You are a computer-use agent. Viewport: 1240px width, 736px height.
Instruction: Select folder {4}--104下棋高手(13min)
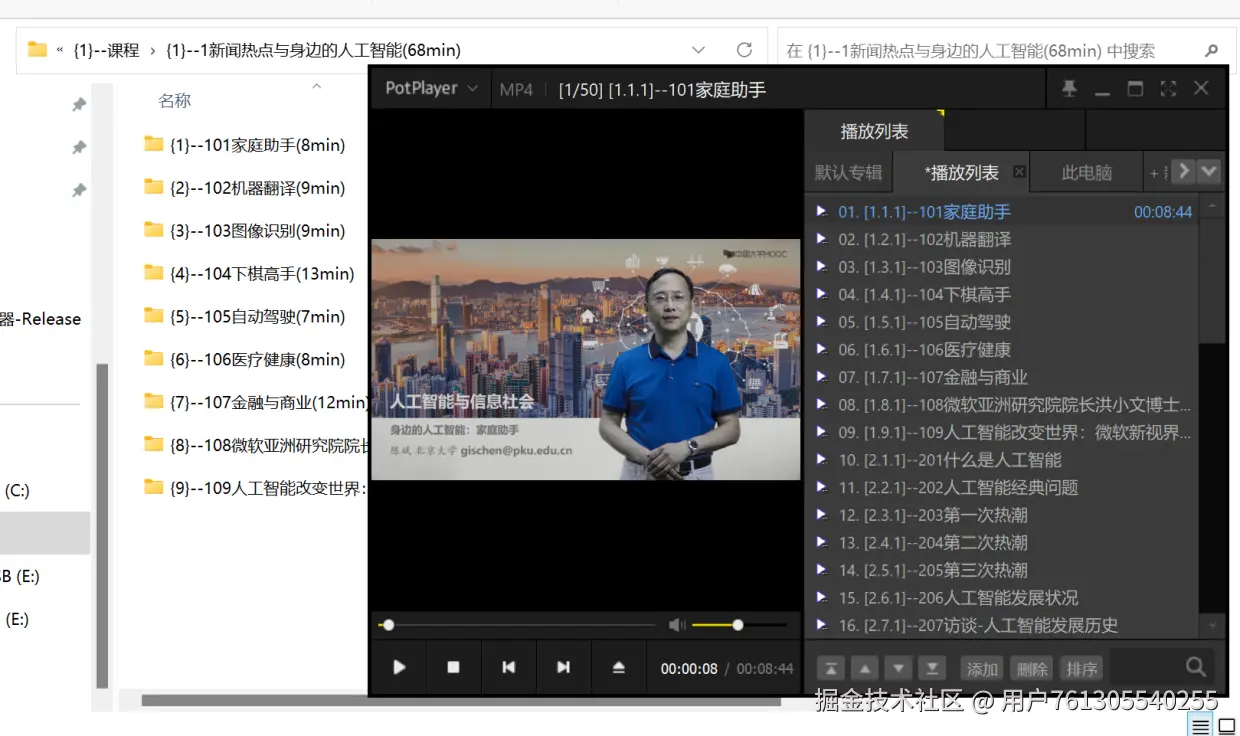(x=250, y=274)
